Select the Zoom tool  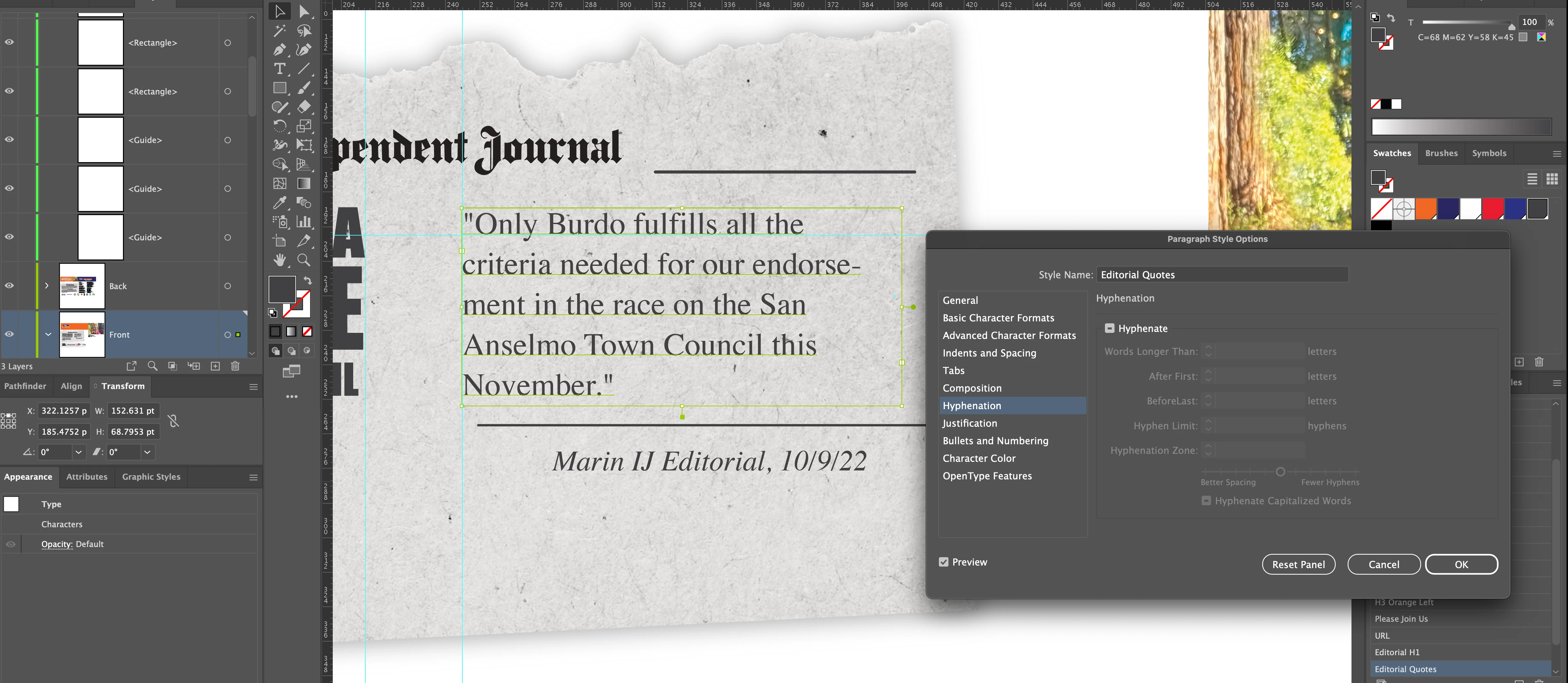point(303,260)
